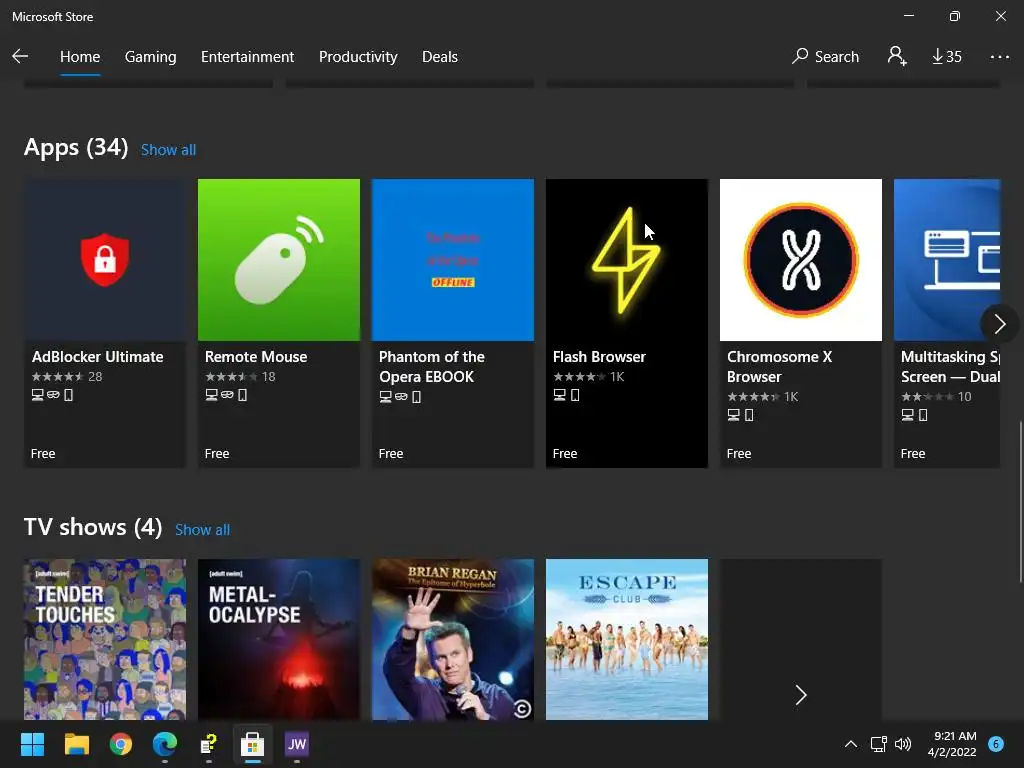Show all TV shows results
The height and width of the screenshot is (768, 1024).
(202, 530)
